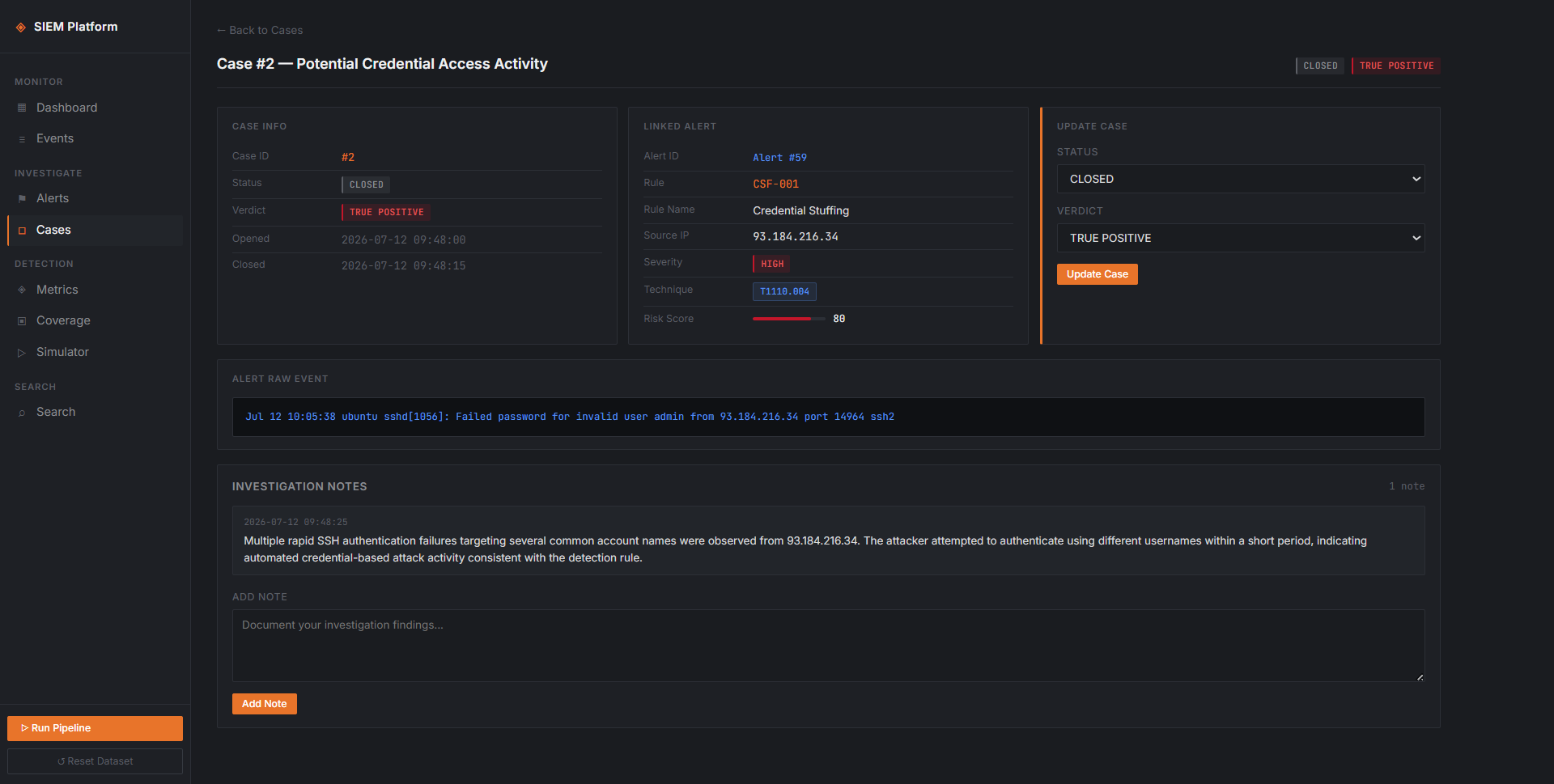Click the Update Case button
This screenshot has height=784, width=1554.
pyautogui.click(x=1097, y=274)
